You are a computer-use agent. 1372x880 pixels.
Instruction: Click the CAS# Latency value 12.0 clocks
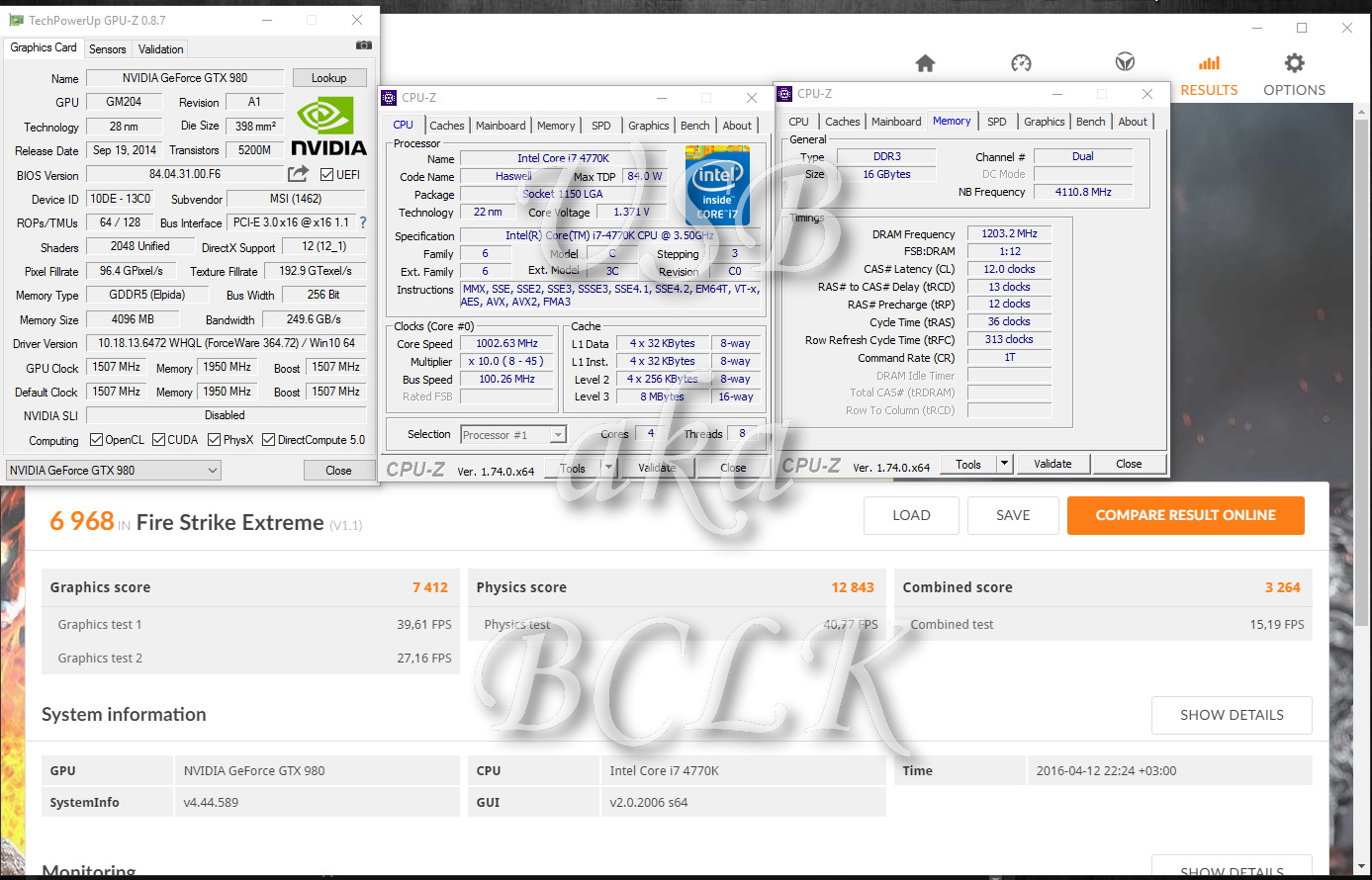coord(1009,269)
